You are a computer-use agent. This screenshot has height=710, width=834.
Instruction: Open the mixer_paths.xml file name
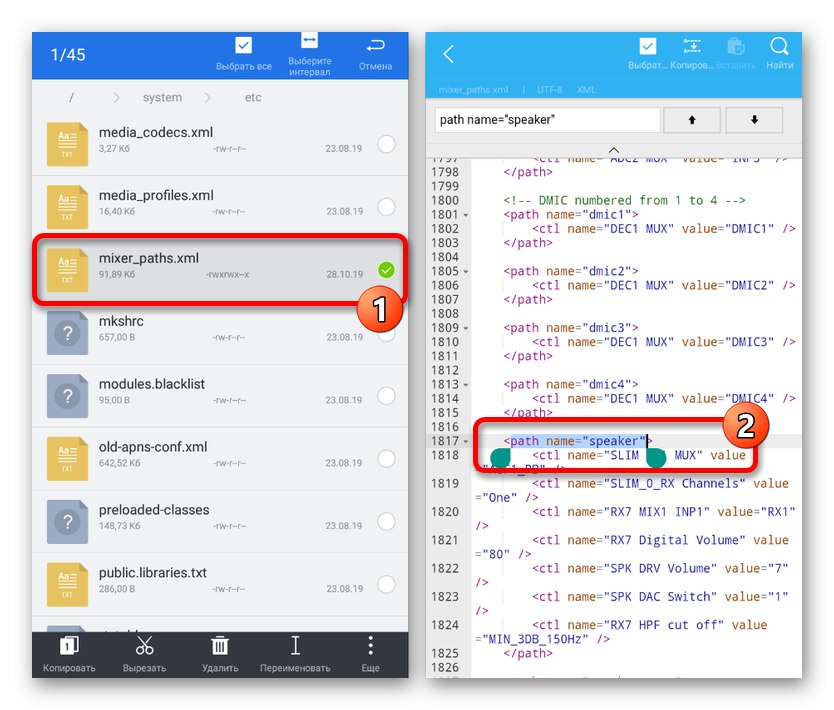(149, 258)
